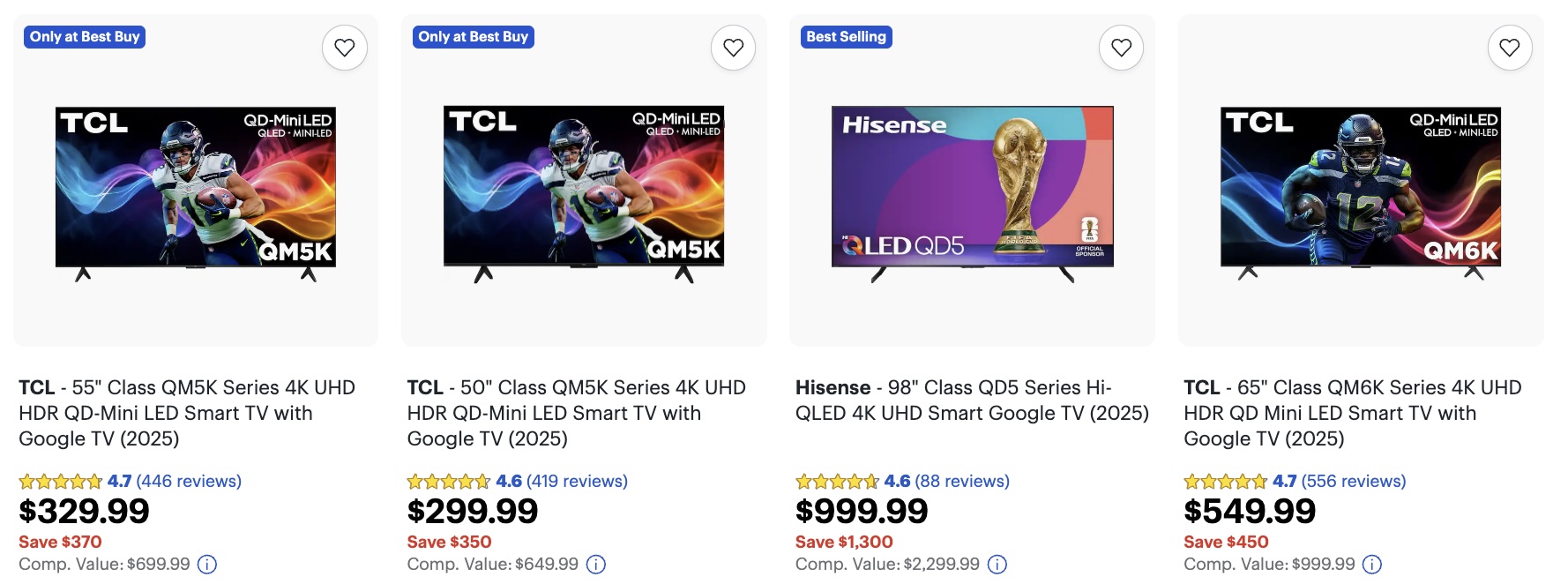Viewport: 1568px width, 584px height.
Task: Click the star rating of the 50" QM5K
Action: tap(449, 481)
